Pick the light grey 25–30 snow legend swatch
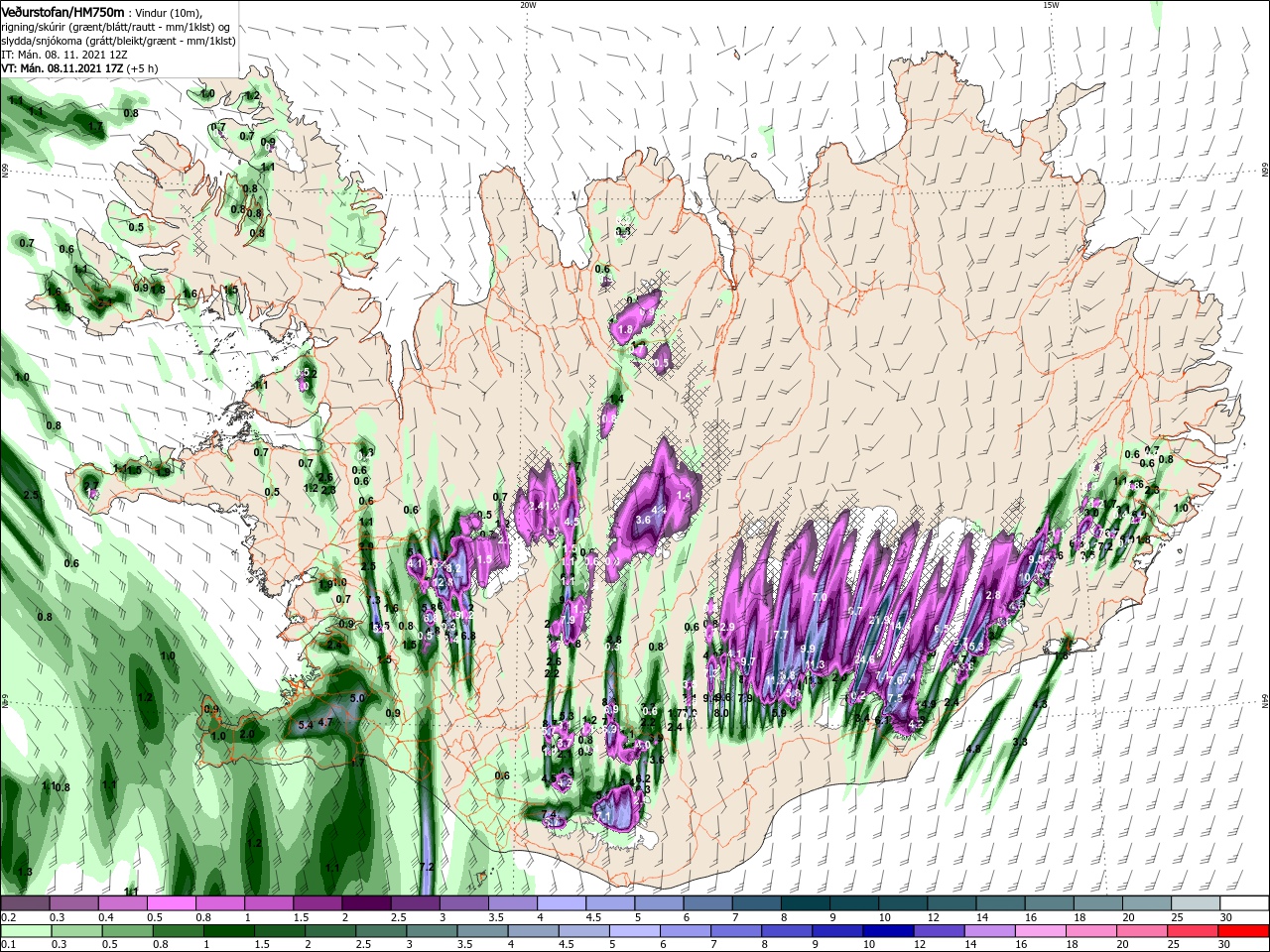This screenshot has width=1270, height=952. [x=1197, y=904]
